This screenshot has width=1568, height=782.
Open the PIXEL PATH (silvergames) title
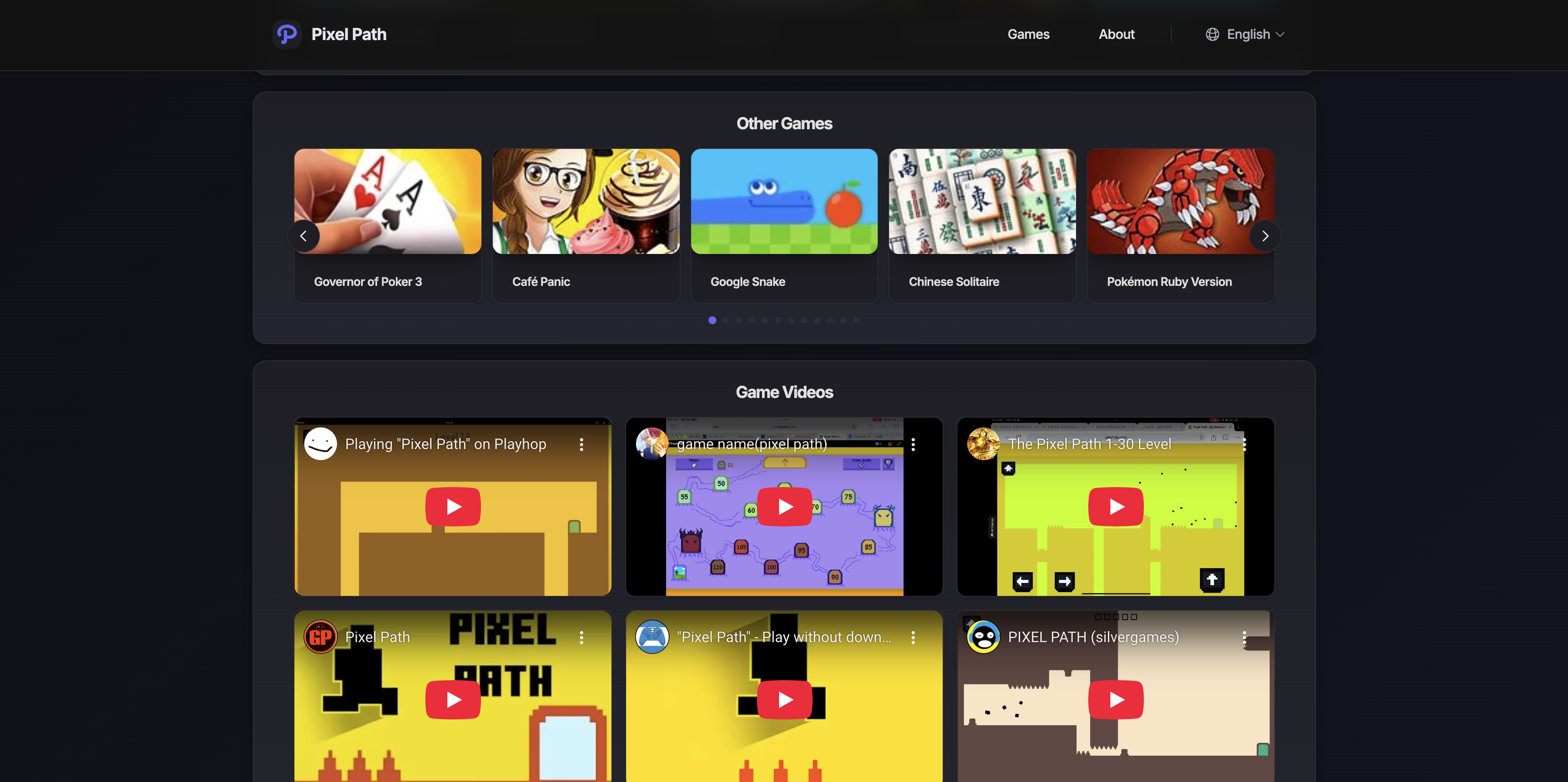[1093, 638]
